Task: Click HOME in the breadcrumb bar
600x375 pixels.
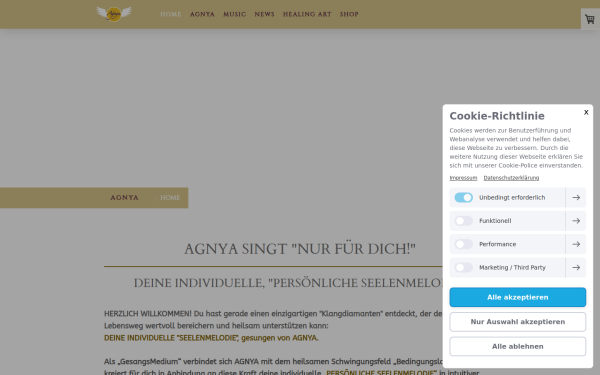Action: 170,198
